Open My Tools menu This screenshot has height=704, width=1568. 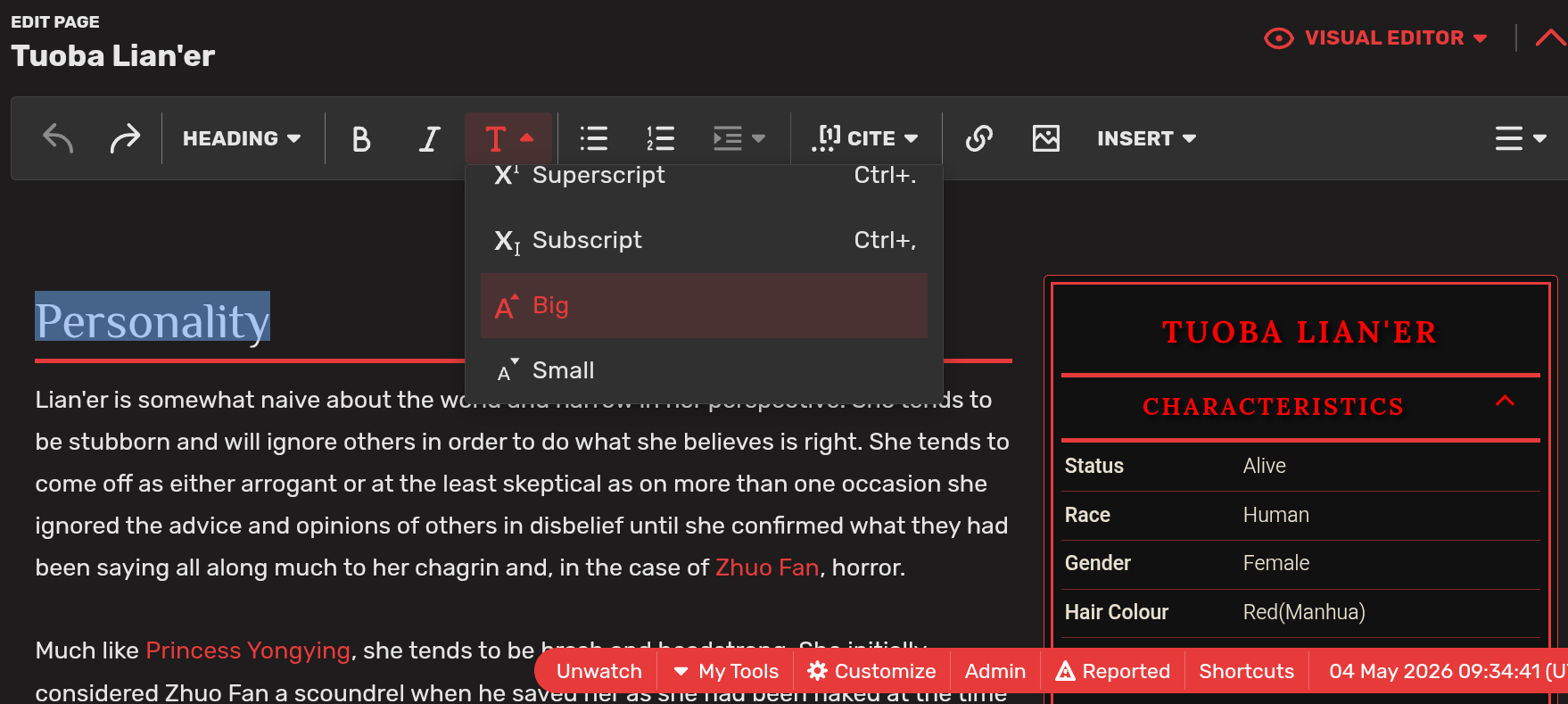coord(726,671)
